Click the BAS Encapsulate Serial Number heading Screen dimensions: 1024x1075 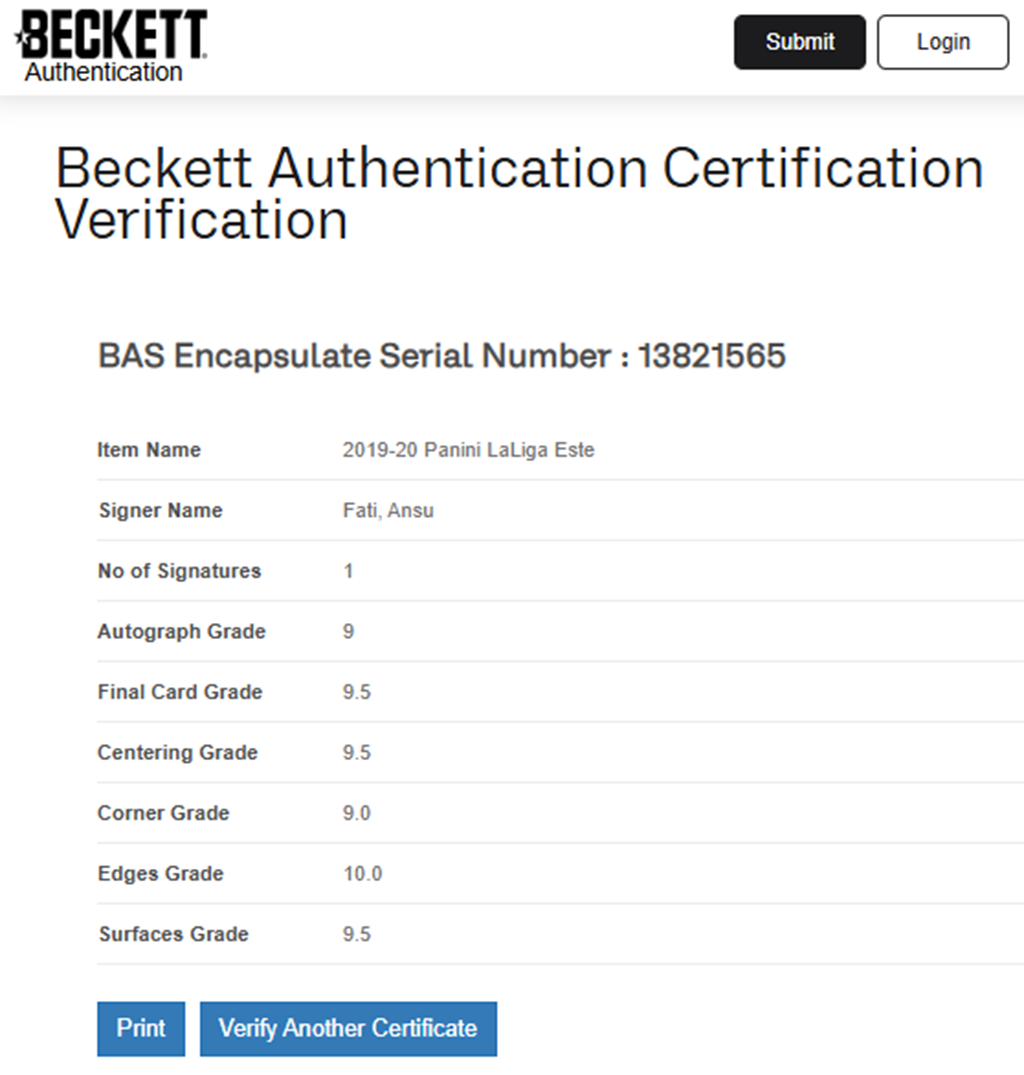coord(441,356)
